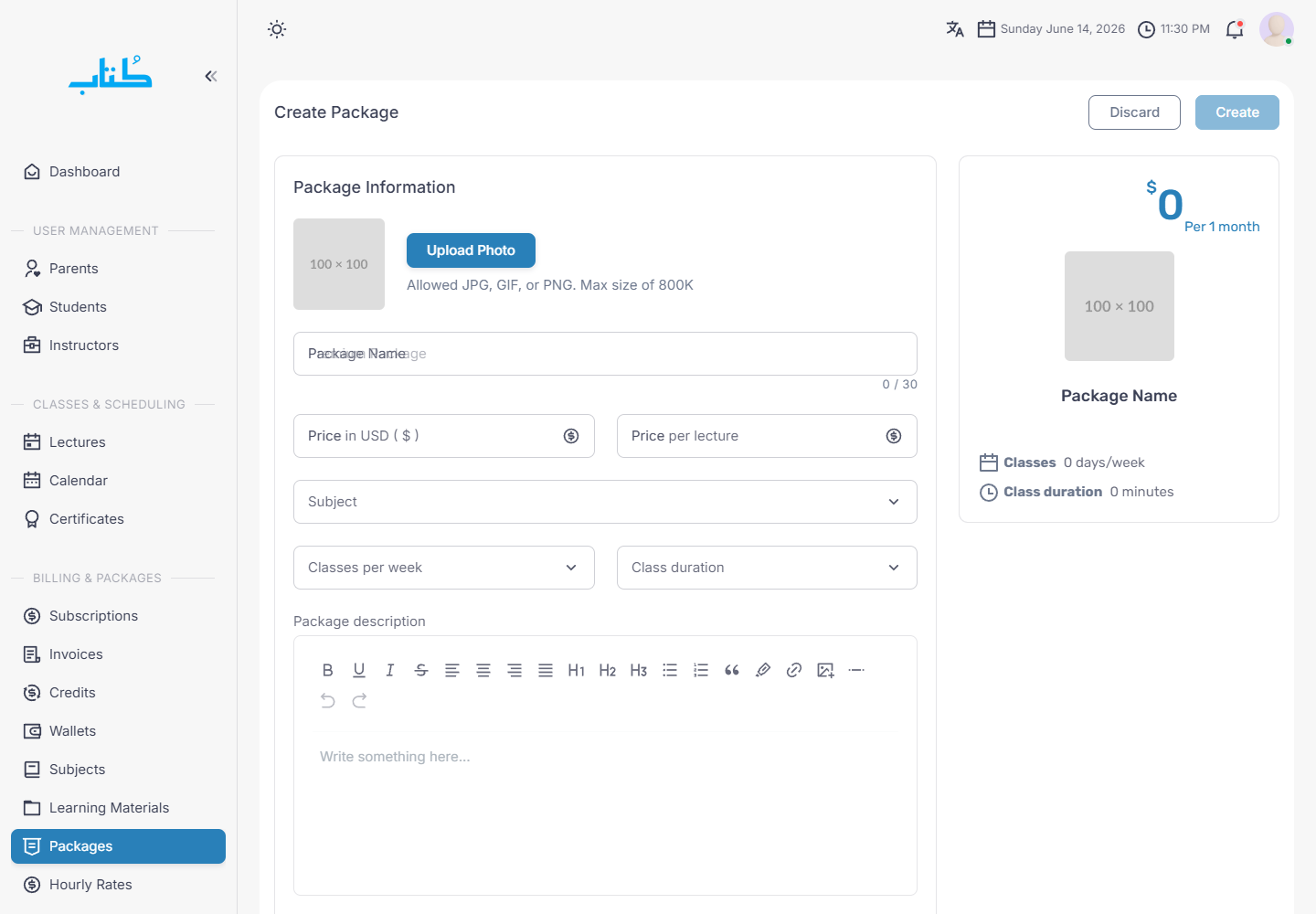Viewport: 1316px width, 914px height.
Task: Go to Parents section
Action: (x=118, y=269)
